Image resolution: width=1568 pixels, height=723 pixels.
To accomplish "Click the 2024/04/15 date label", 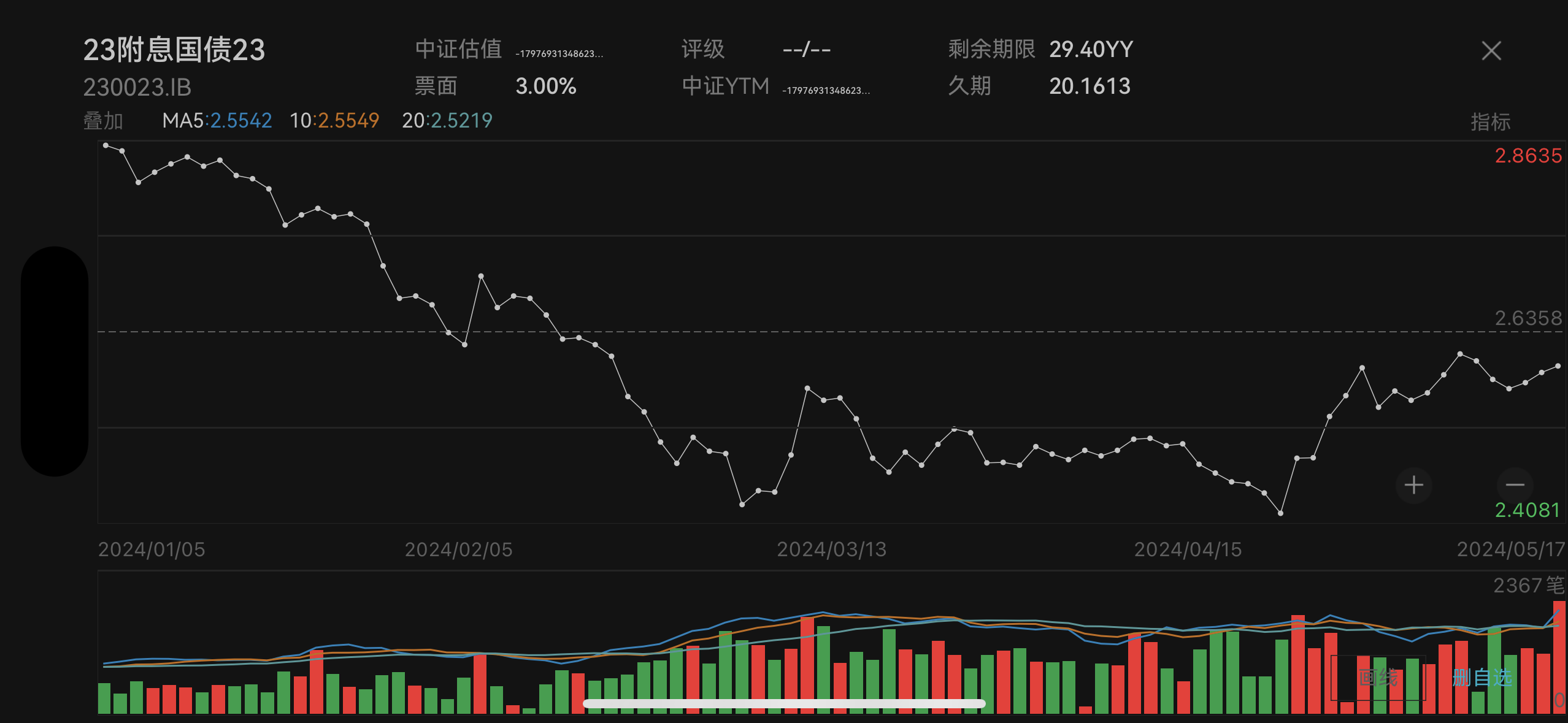I will [x=1188, y=549].
